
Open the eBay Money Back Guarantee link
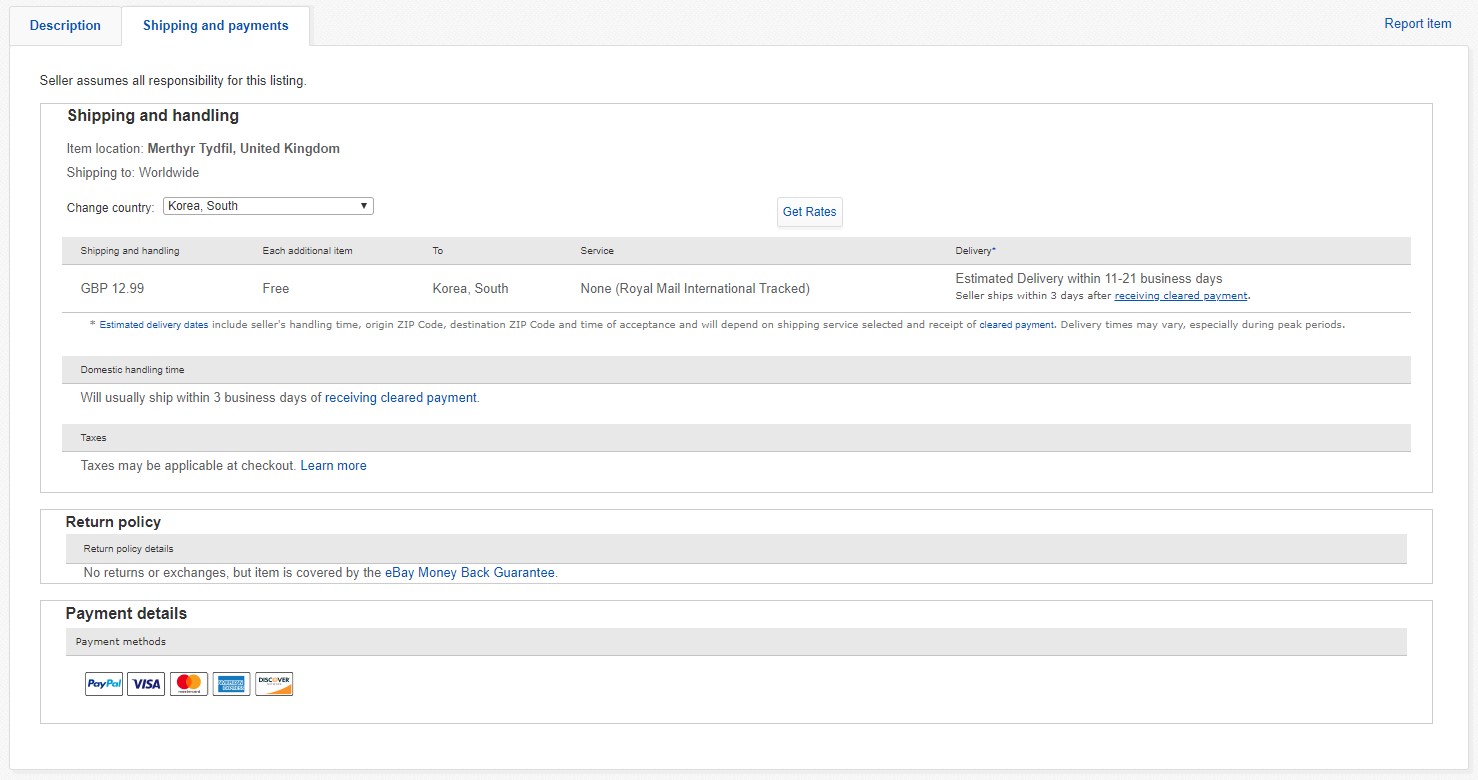click(470, 573)
